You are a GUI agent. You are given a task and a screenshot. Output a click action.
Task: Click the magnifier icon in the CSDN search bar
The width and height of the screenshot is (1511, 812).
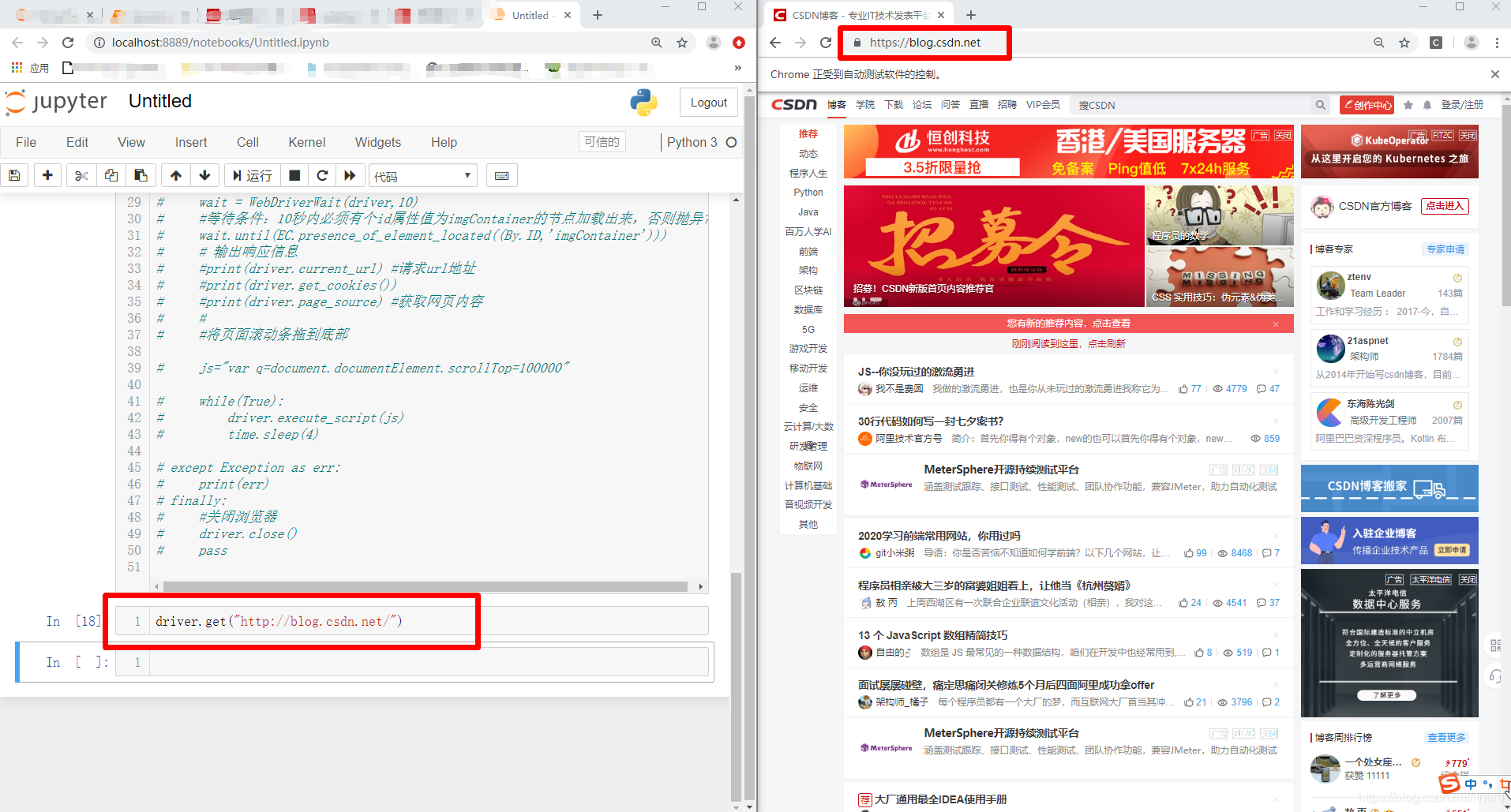(1321, 104)
